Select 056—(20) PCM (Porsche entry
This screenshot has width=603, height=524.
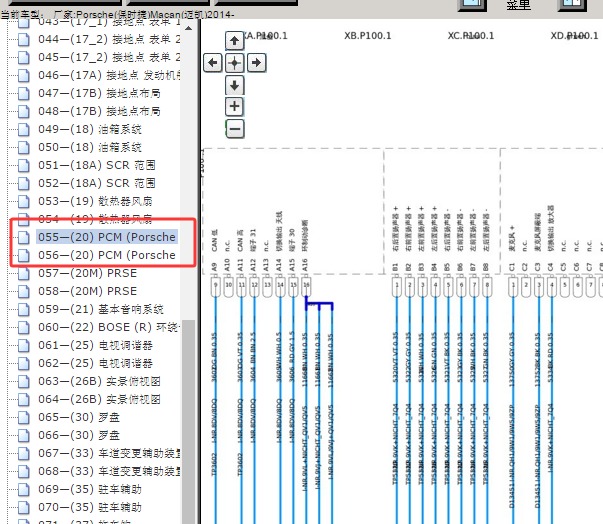[107, 255]
